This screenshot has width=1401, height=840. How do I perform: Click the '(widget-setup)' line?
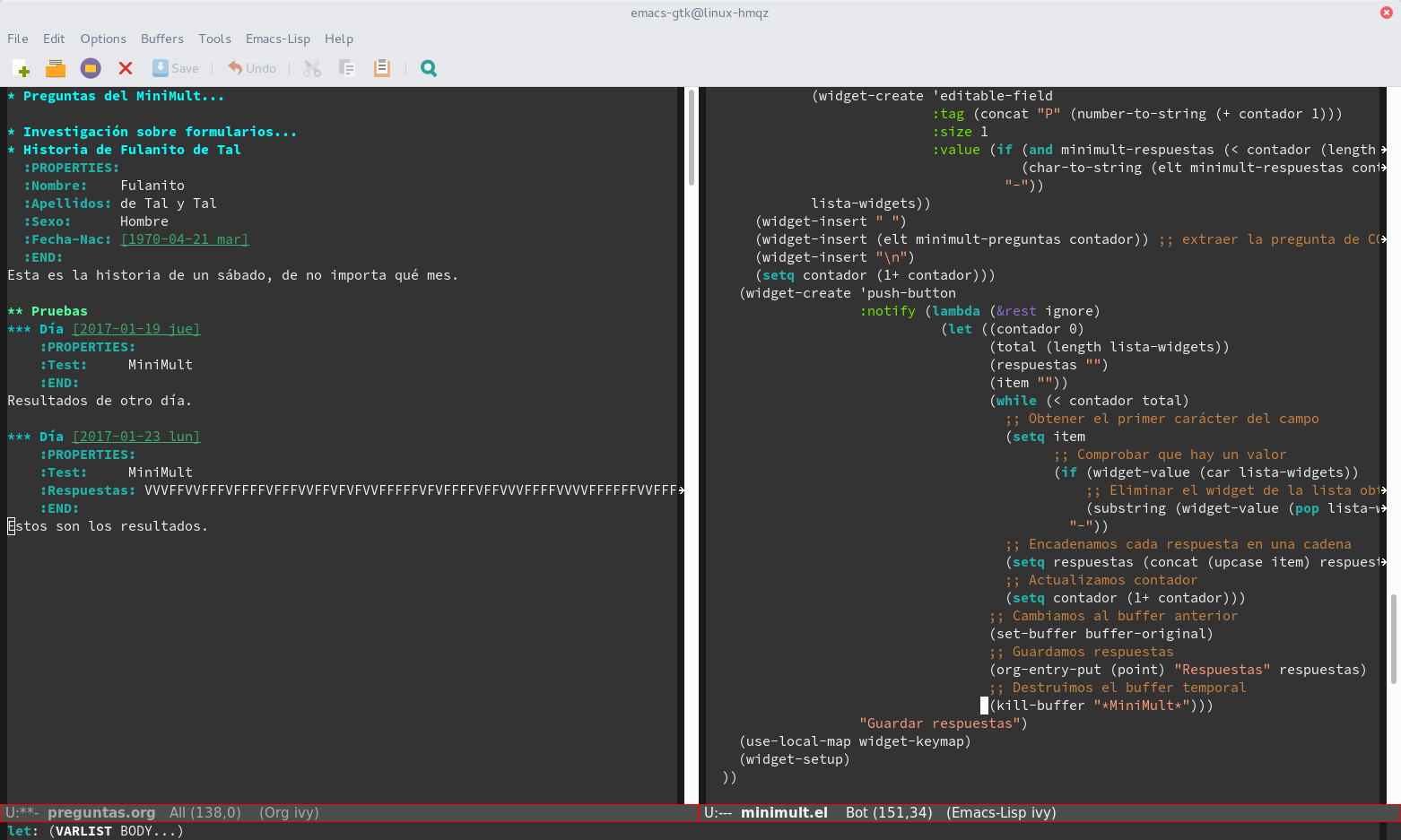coord(795,759)
